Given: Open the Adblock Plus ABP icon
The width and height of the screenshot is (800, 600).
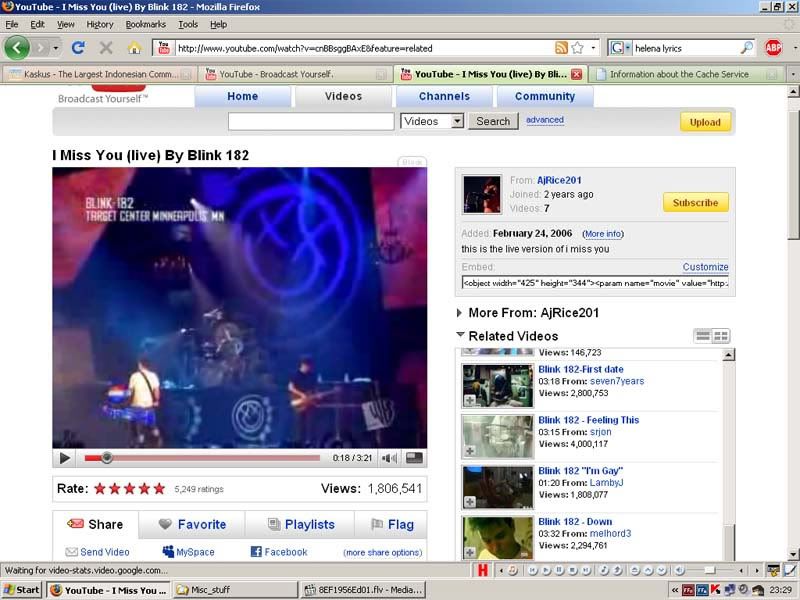Looking at the screenshot, I should [773, 48].
